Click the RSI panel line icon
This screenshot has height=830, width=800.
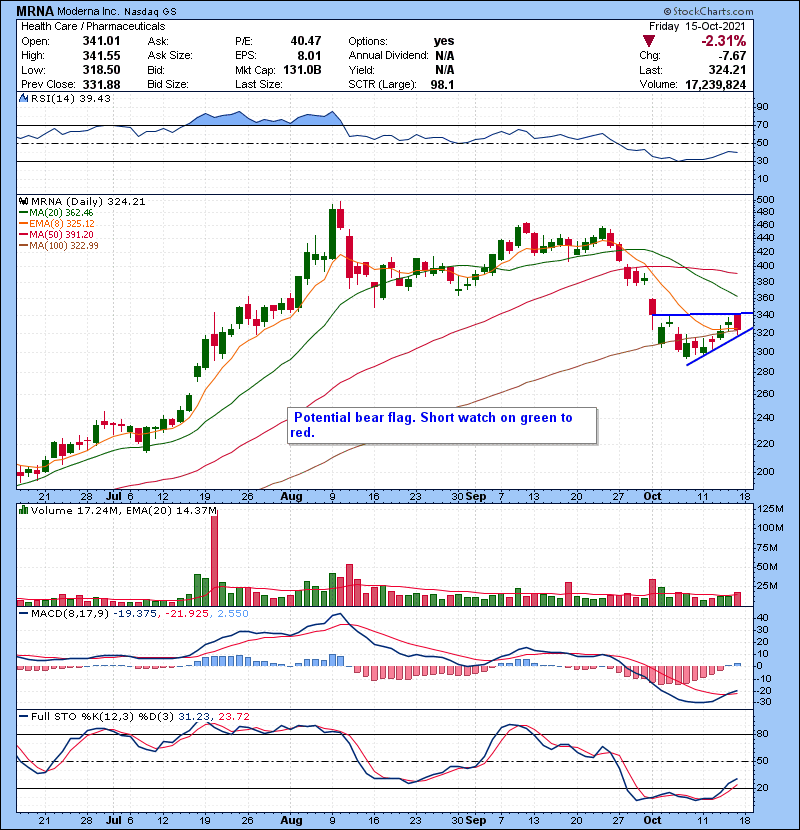pos(23,98)
